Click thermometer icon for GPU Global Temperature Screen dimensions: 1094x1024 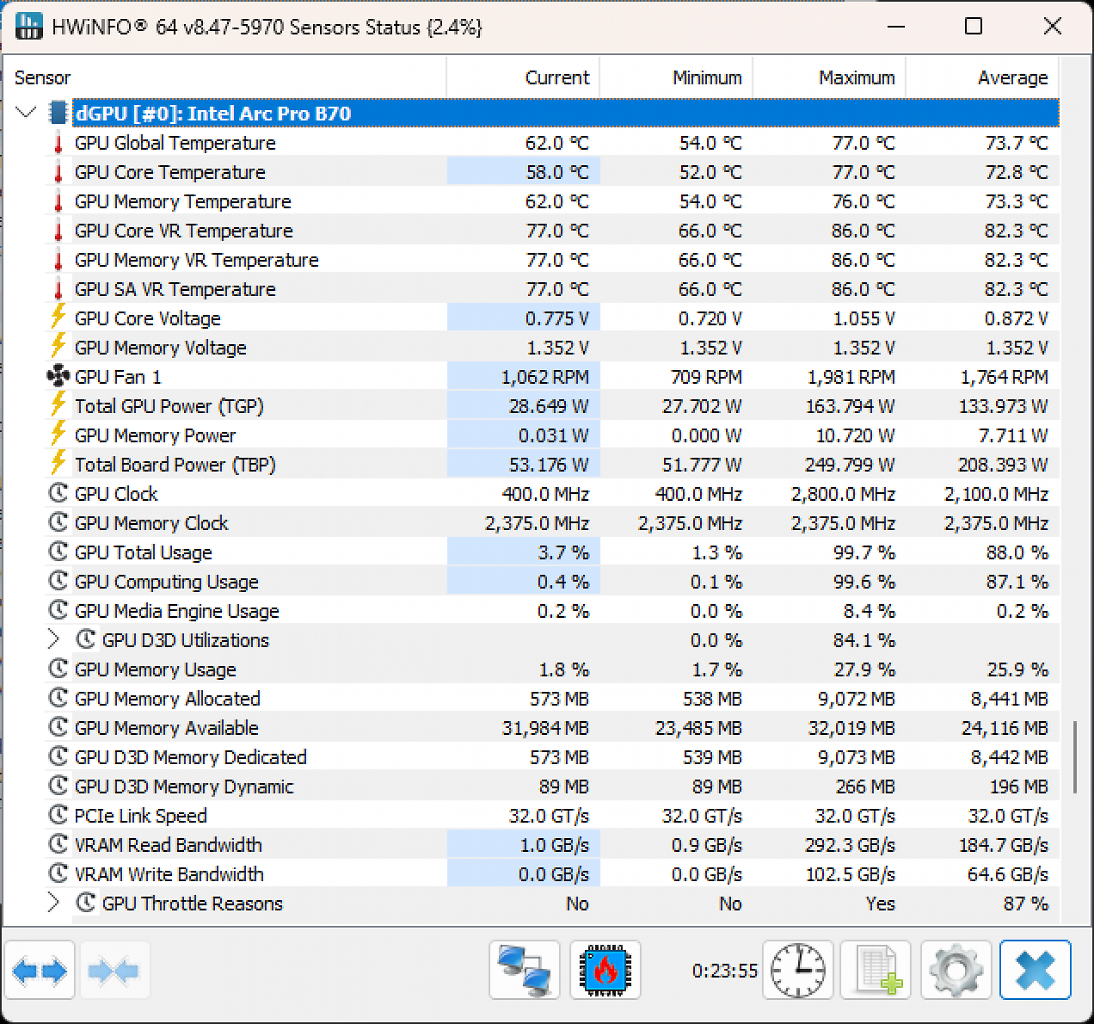click(58, 143)
